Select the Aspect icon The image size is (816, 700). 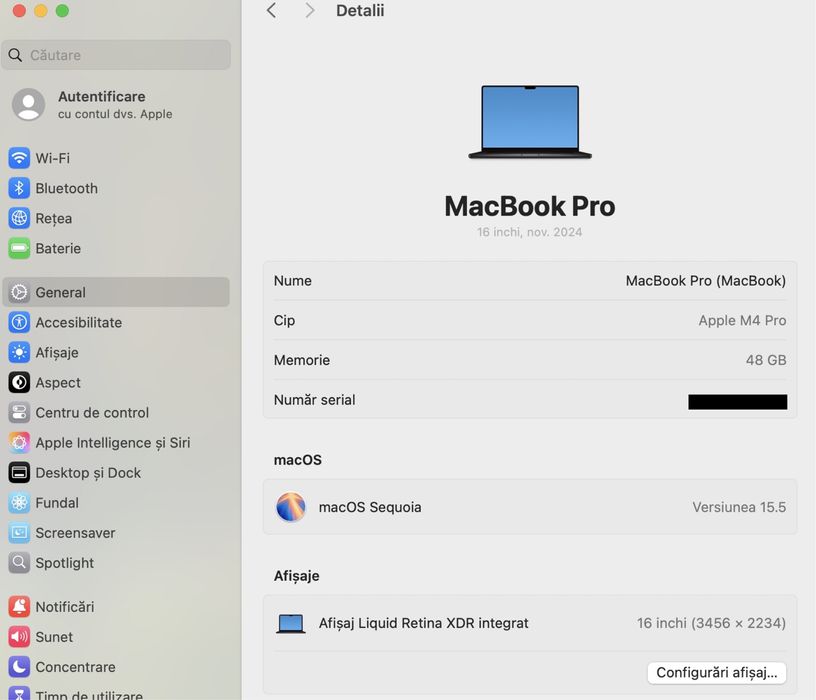click(19, 383)
